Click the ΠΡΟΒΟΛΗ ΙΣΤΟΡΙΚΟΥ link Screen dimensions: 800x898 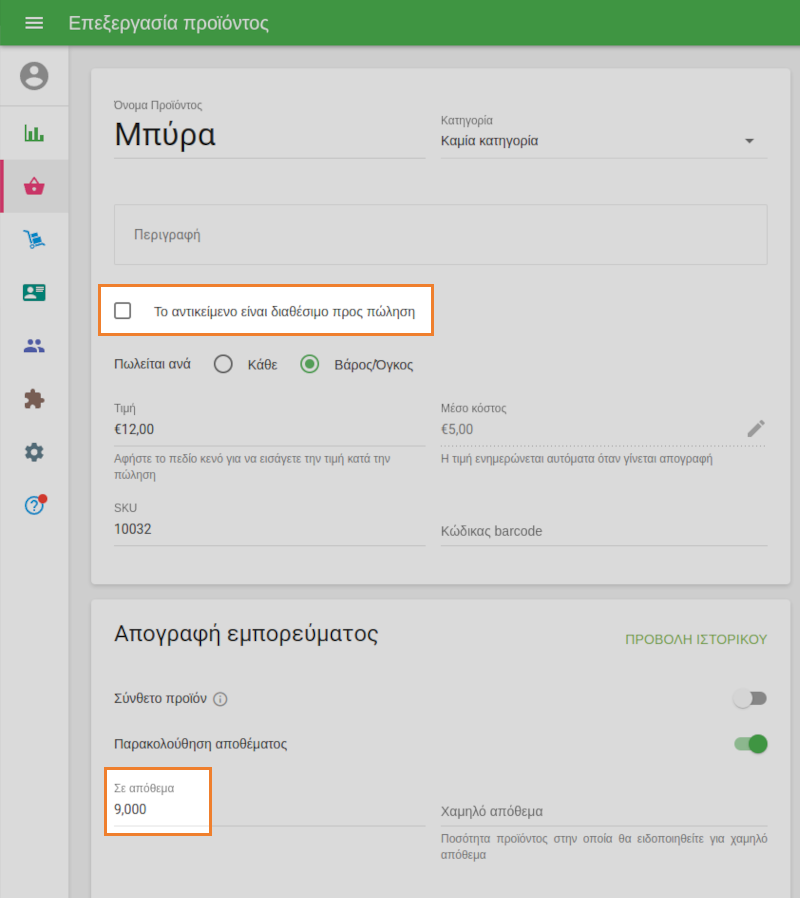click(696, 639)
